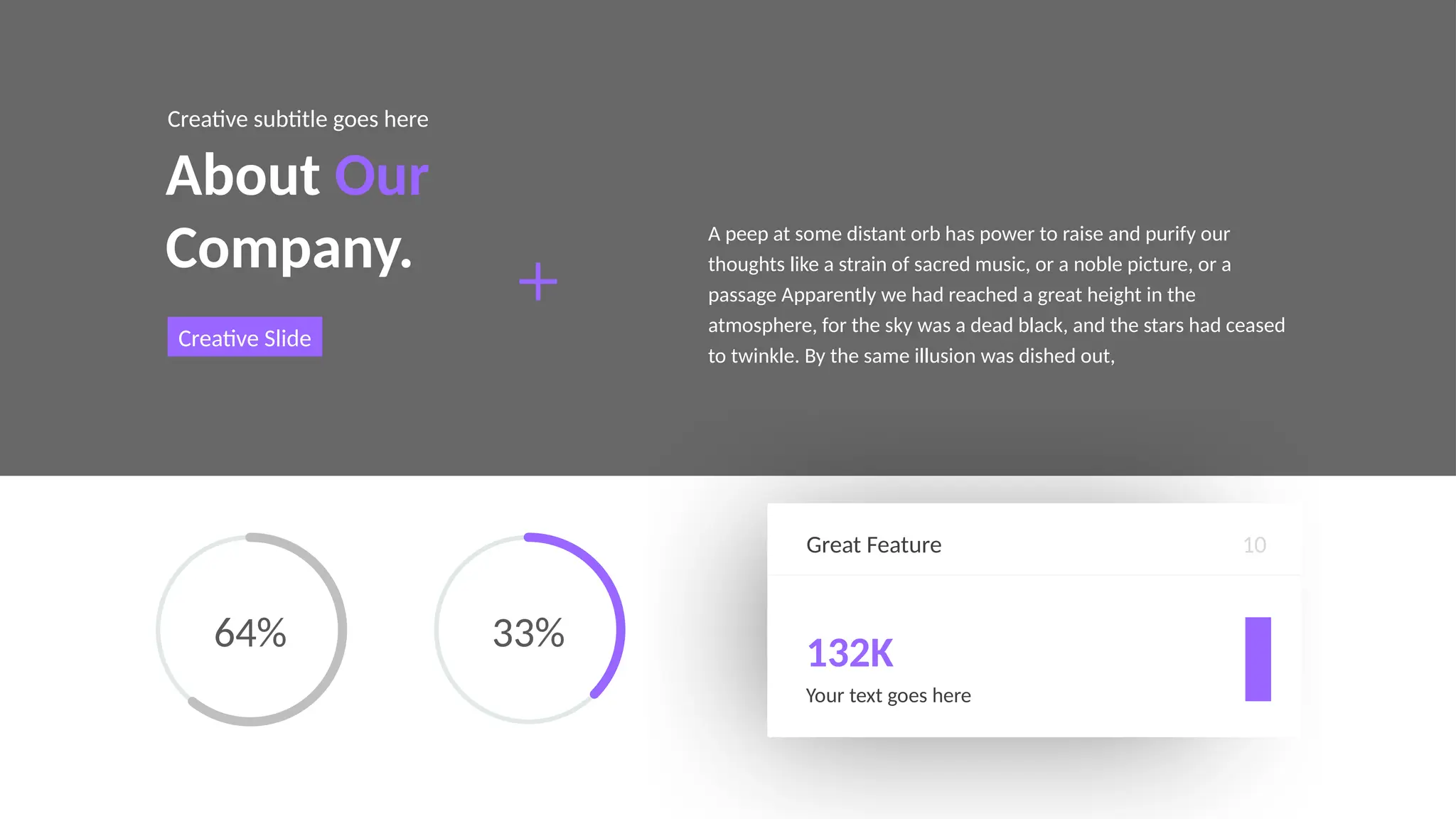This screenshot has height=819, width=1456.
Task: Click the faint number 10 on the card
Action: (1254, 545)
